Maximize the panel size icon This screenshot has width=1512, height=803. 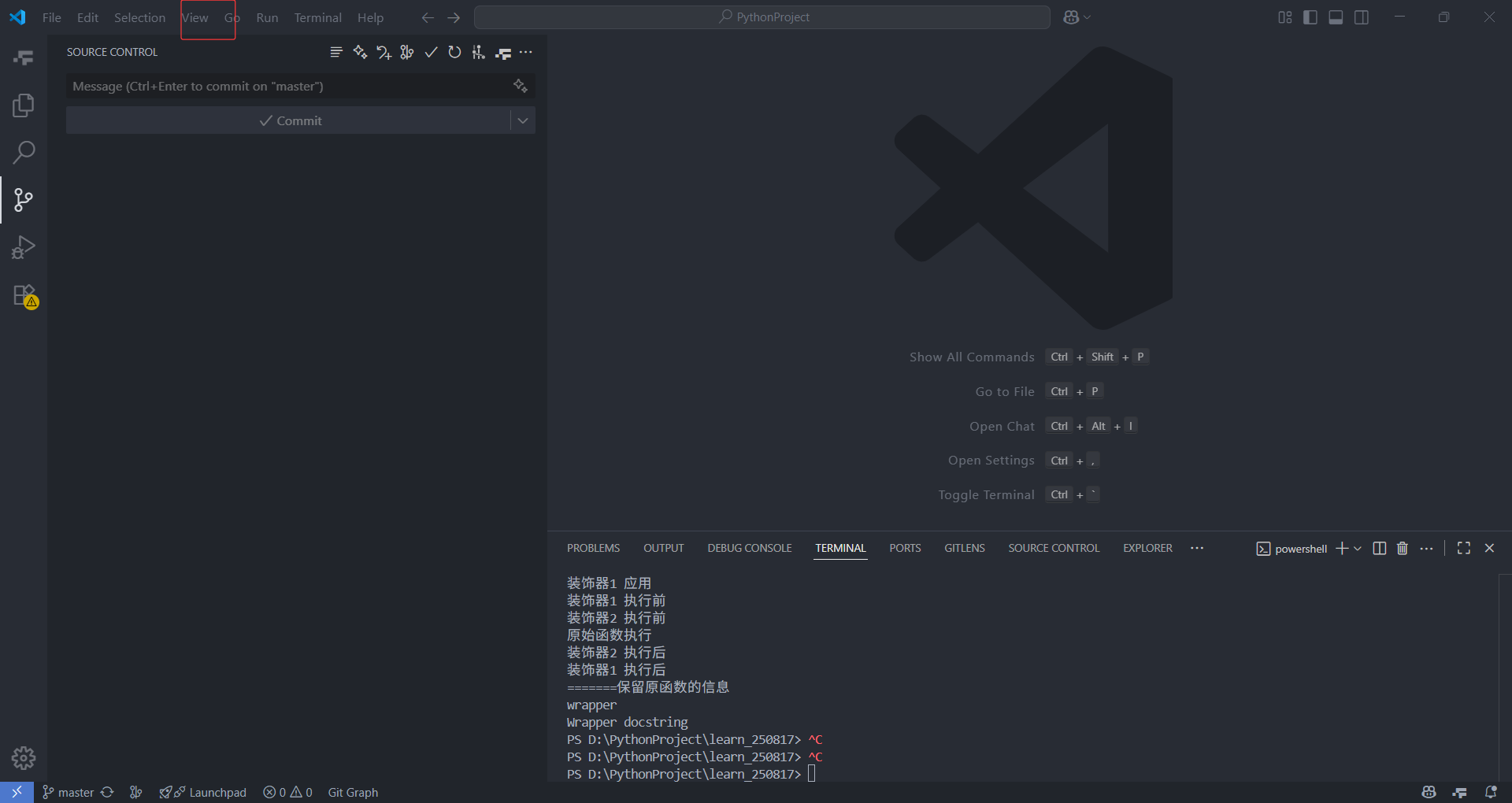[x=1464, y=548]
